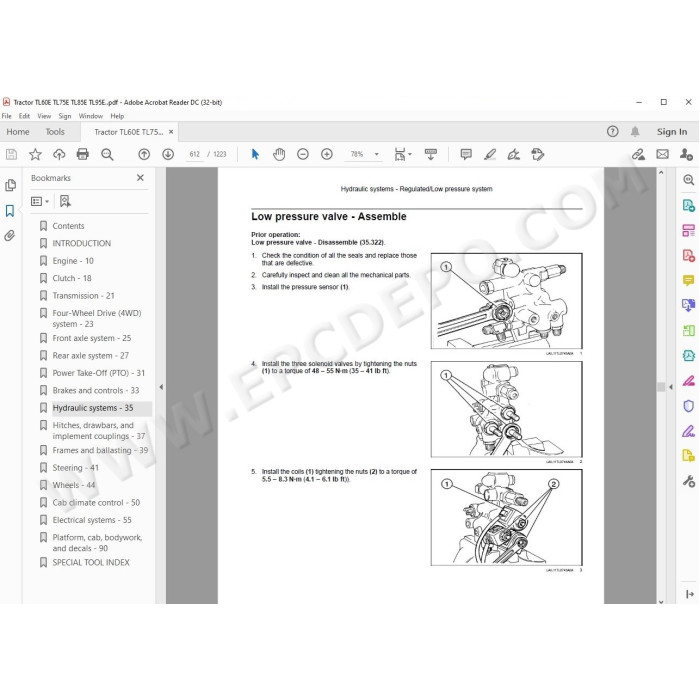Click add new bookmark icon
The width and height of the screenshot is (700, 700).
pos(65,201)
